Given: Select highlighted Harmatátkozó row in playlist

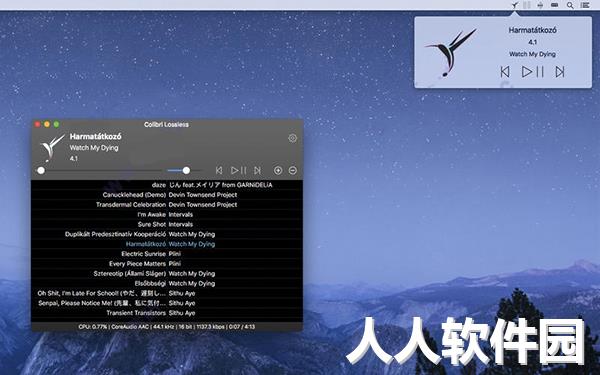Looking at the screenshot, I should (x=167, y=244).
